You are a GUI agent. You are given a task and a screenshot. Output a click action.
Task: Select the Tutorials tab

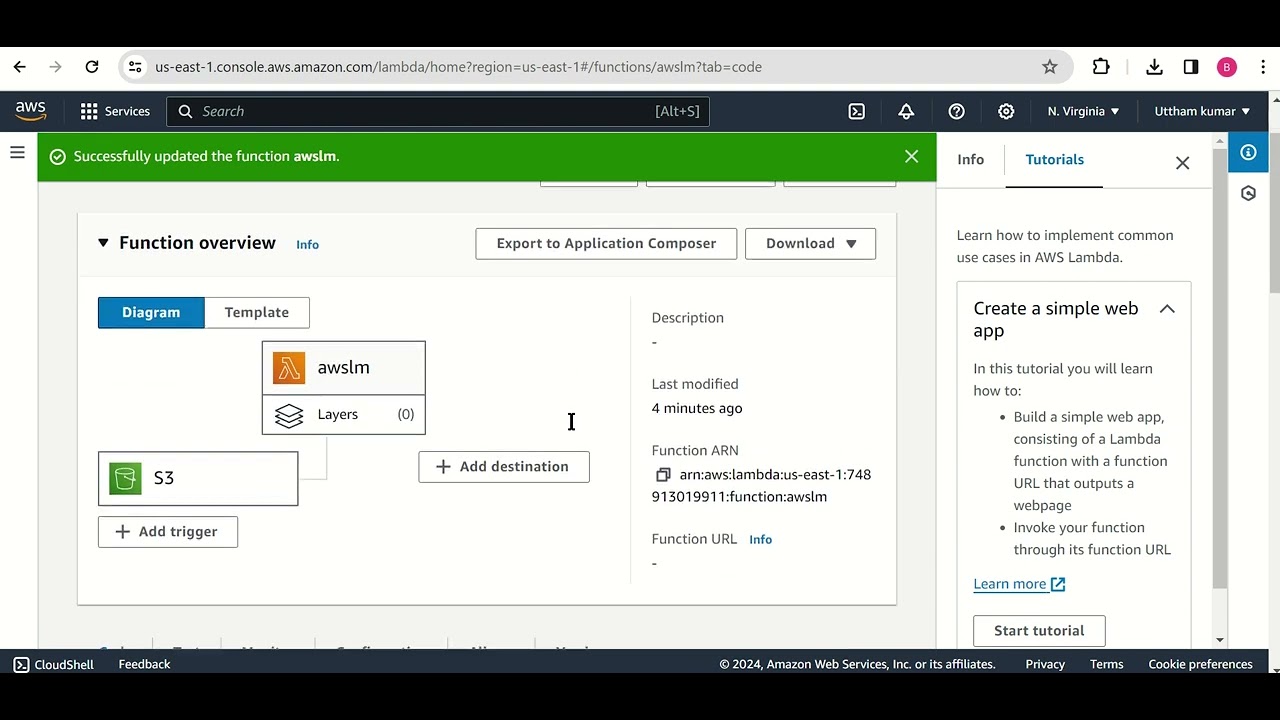click(1054, 159)
